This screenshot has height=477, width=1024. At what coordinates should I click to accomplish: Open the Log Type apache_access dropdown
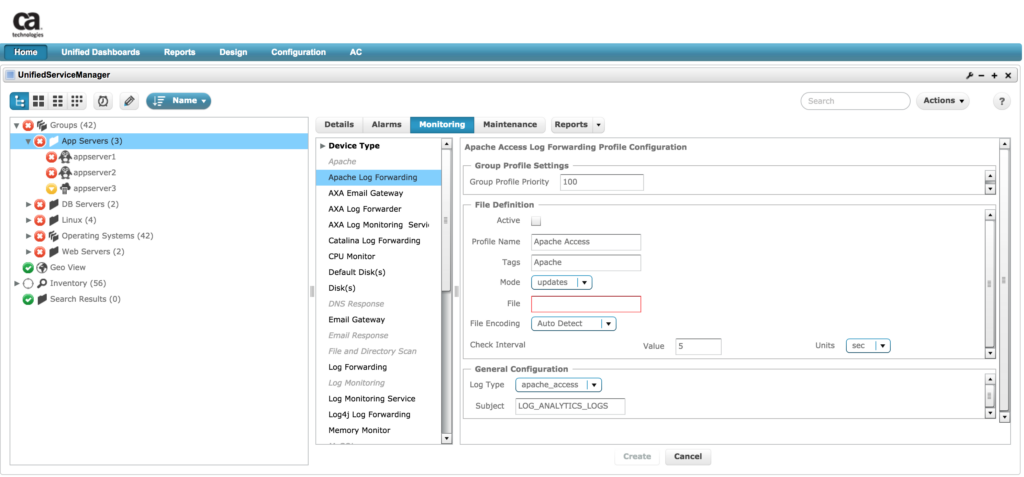(558, 384)
